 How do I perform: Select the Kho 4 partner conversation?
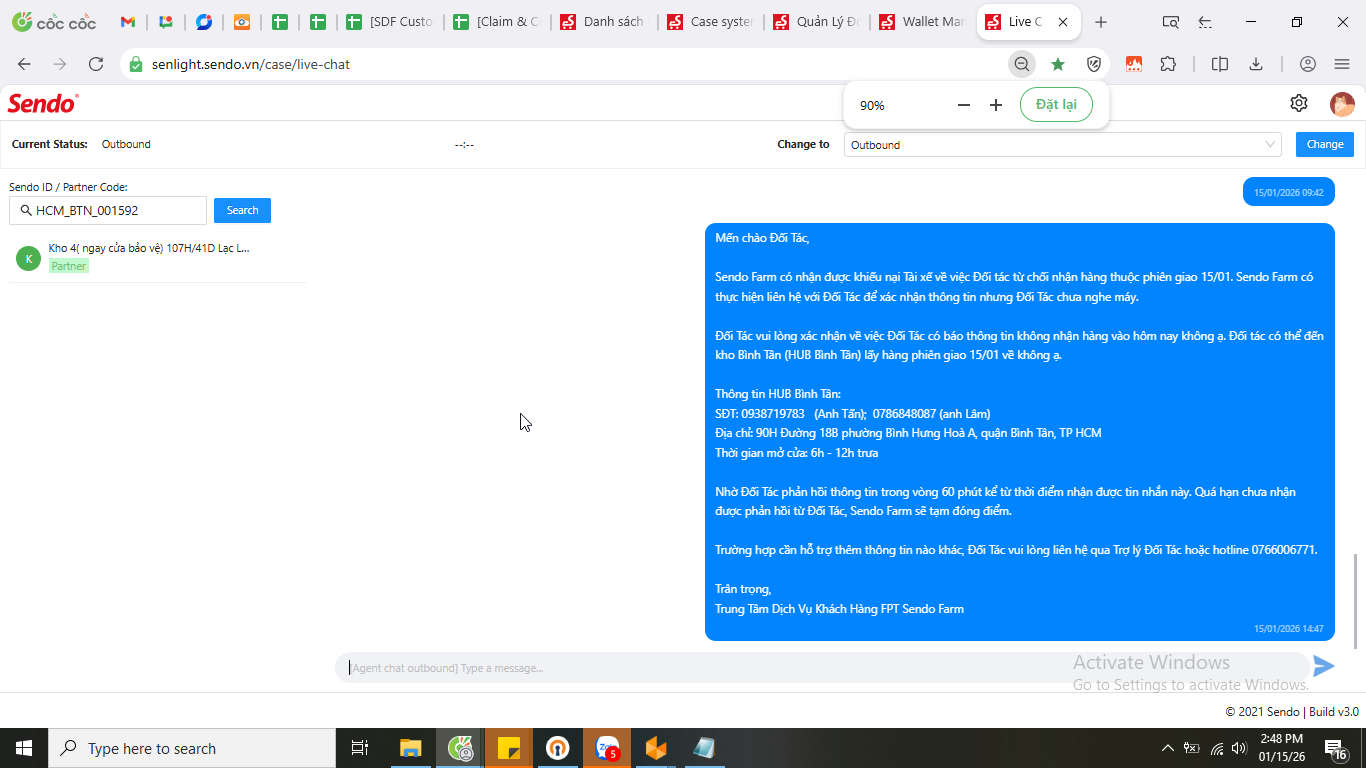pos(158,258)
